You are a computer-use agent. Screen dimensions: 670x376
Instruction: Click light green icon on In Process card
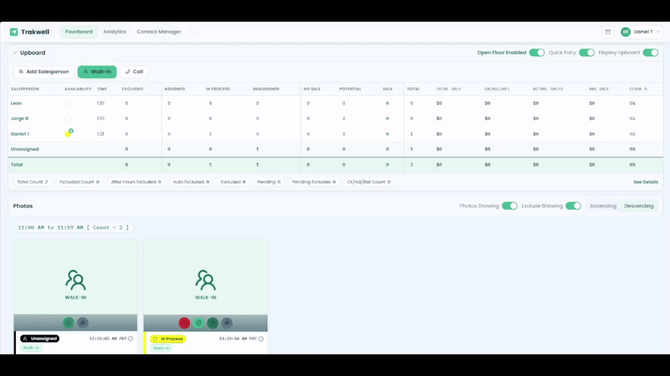198,323
